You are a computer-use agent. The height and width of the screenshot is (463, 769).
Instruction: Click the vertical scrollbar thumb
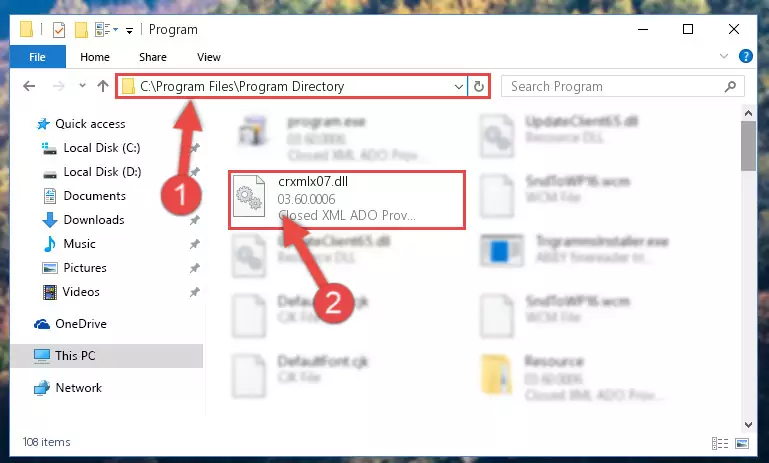pos(748,146)
